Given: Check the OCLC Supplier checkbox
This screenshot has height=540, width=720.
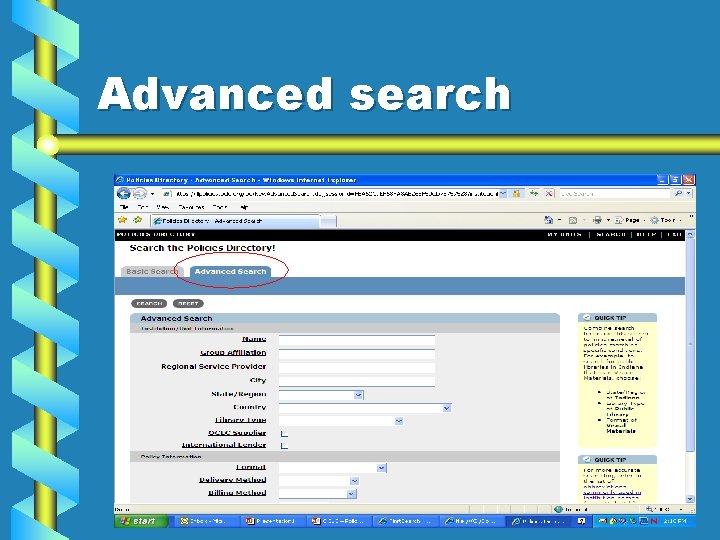Looking at the screenshot, I should click(284, 433).
